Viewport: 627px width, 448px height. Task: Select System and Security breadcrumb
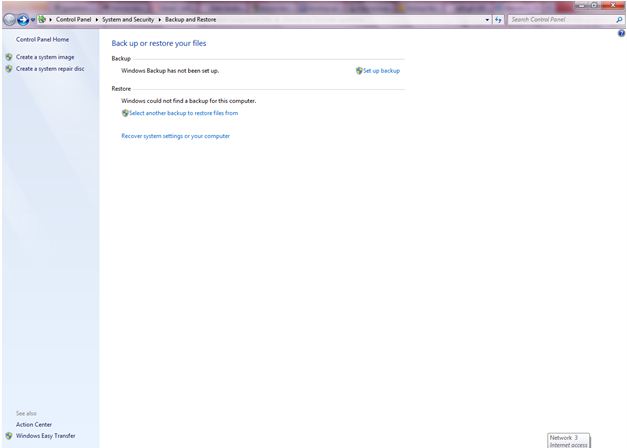(x=128, y=19)
